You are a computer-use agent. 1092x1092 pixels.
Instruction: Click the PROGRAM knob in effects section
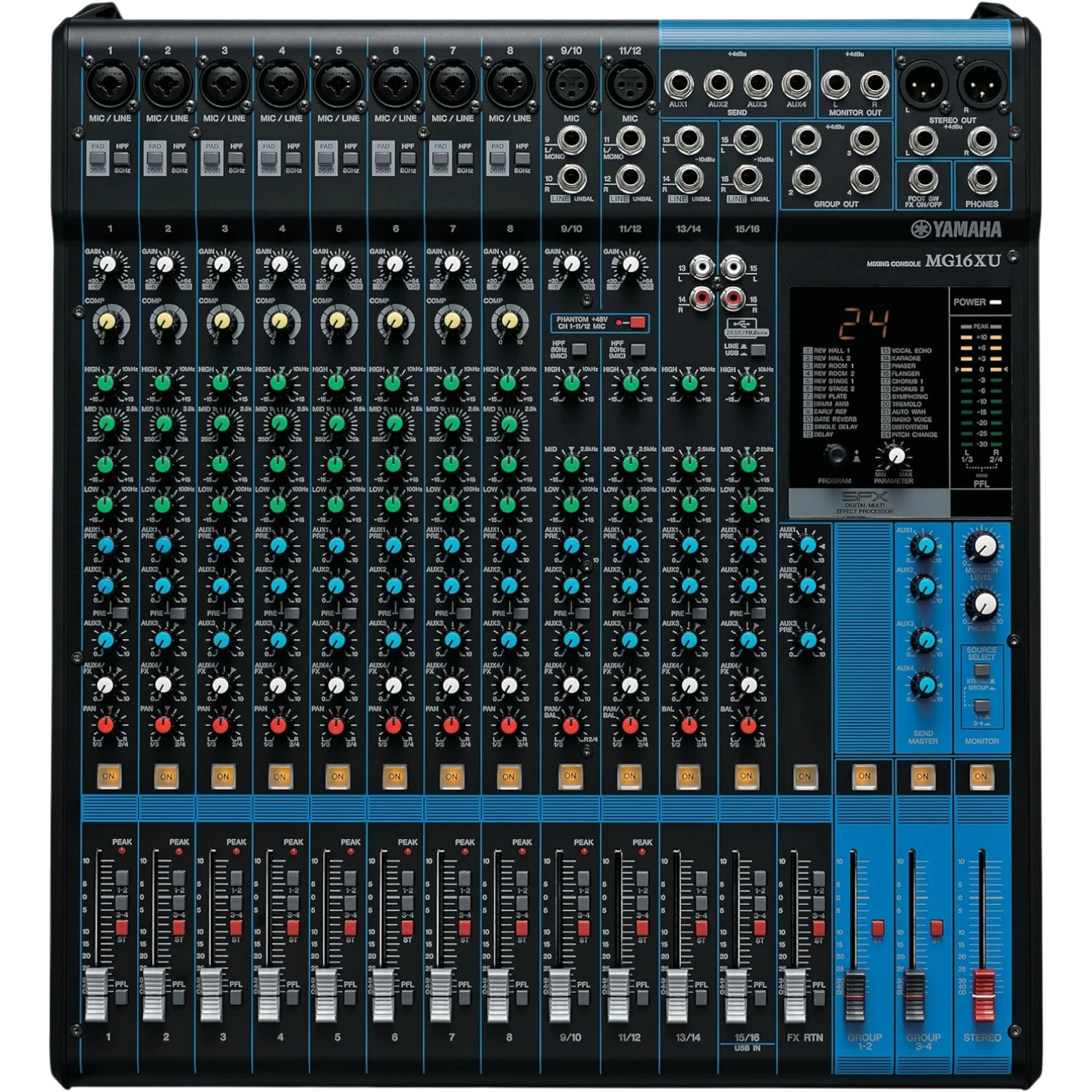(835, 454)
